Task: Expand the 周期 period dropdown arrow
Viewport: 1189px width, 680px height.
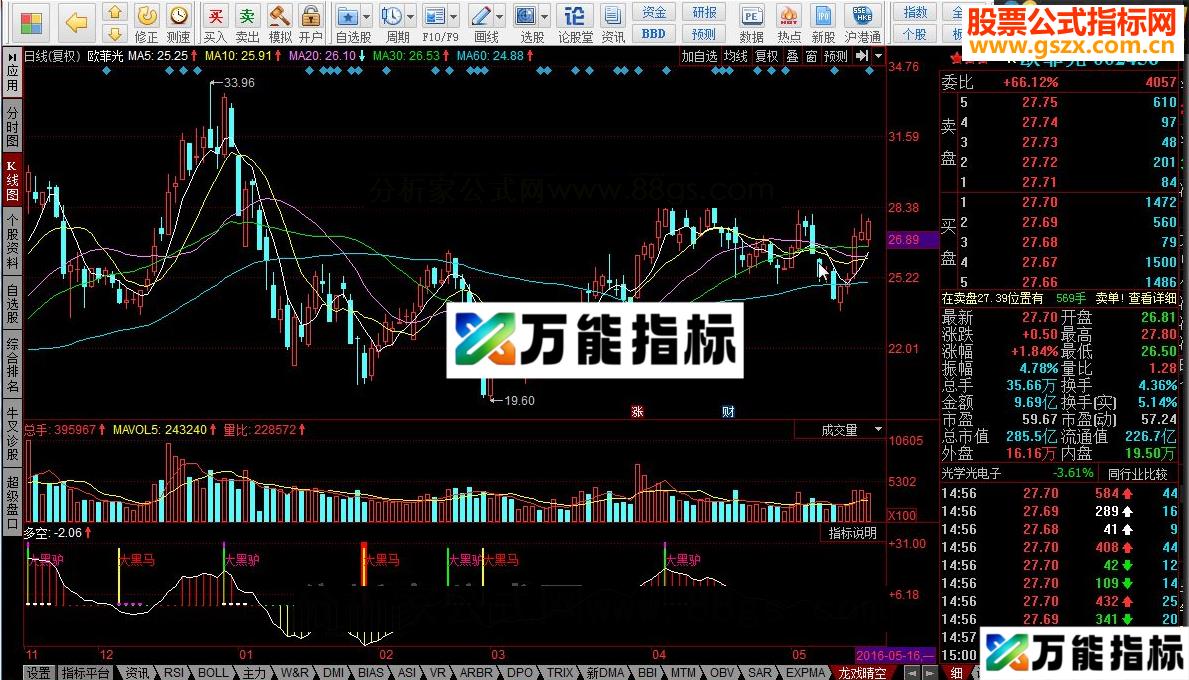Action: pyautogui.click(x=410, y=16)
